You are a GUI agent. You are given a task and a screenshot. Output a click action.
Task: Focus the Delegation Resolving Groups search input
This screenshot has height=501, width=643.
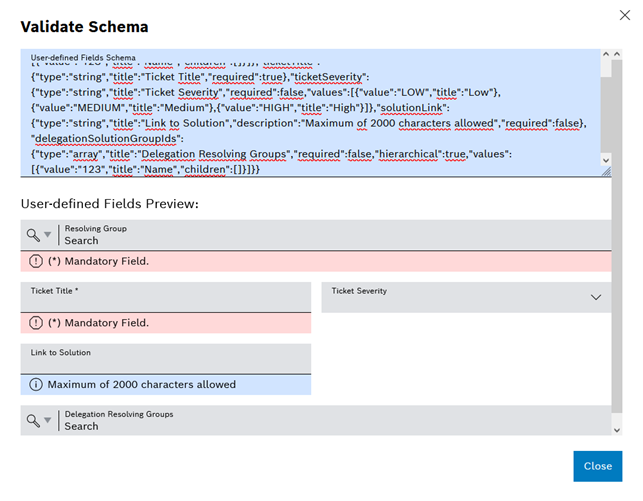coord(330,426)
